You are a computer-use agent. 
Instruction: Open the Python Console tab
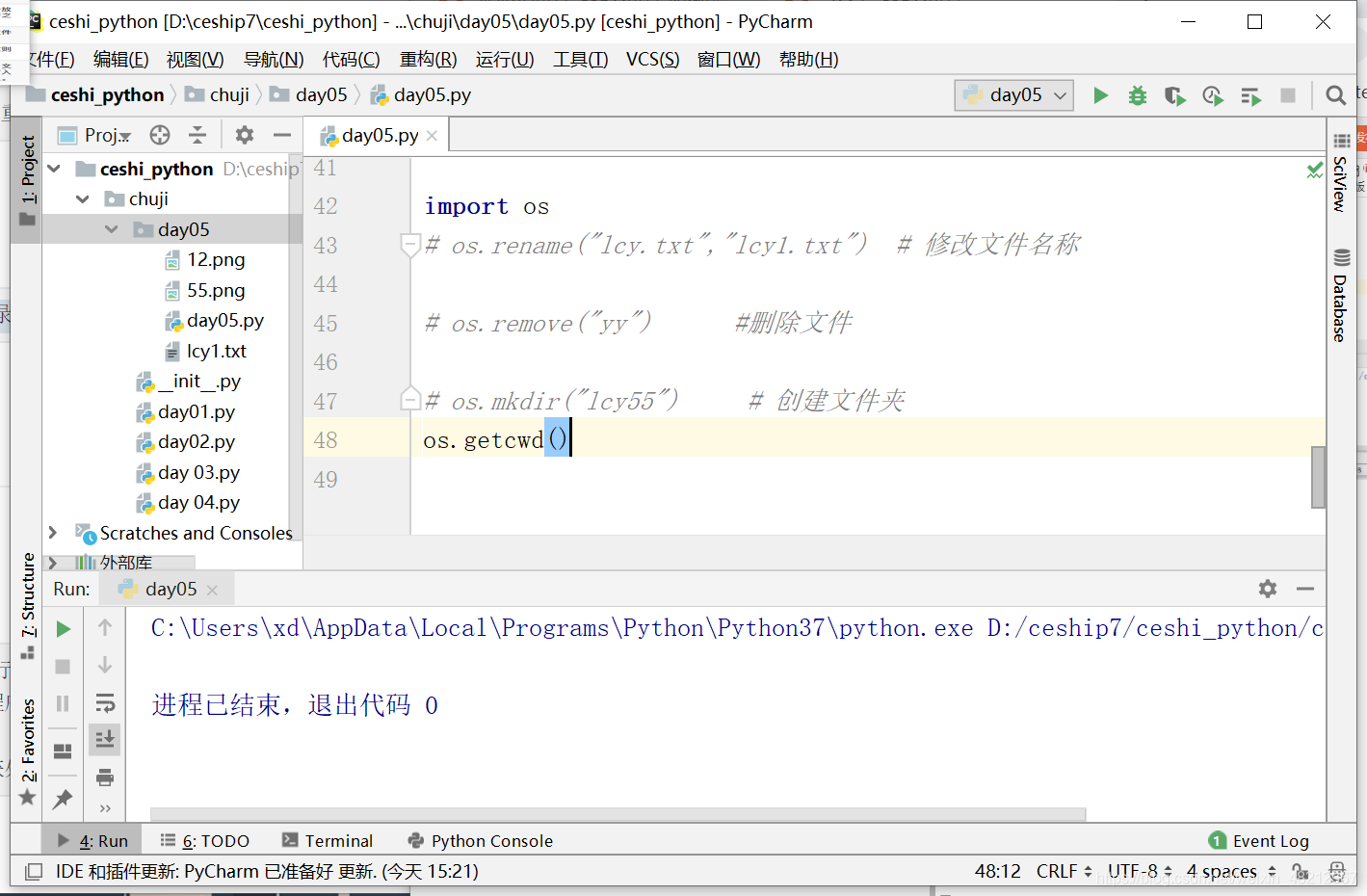(x=481, y=841)
